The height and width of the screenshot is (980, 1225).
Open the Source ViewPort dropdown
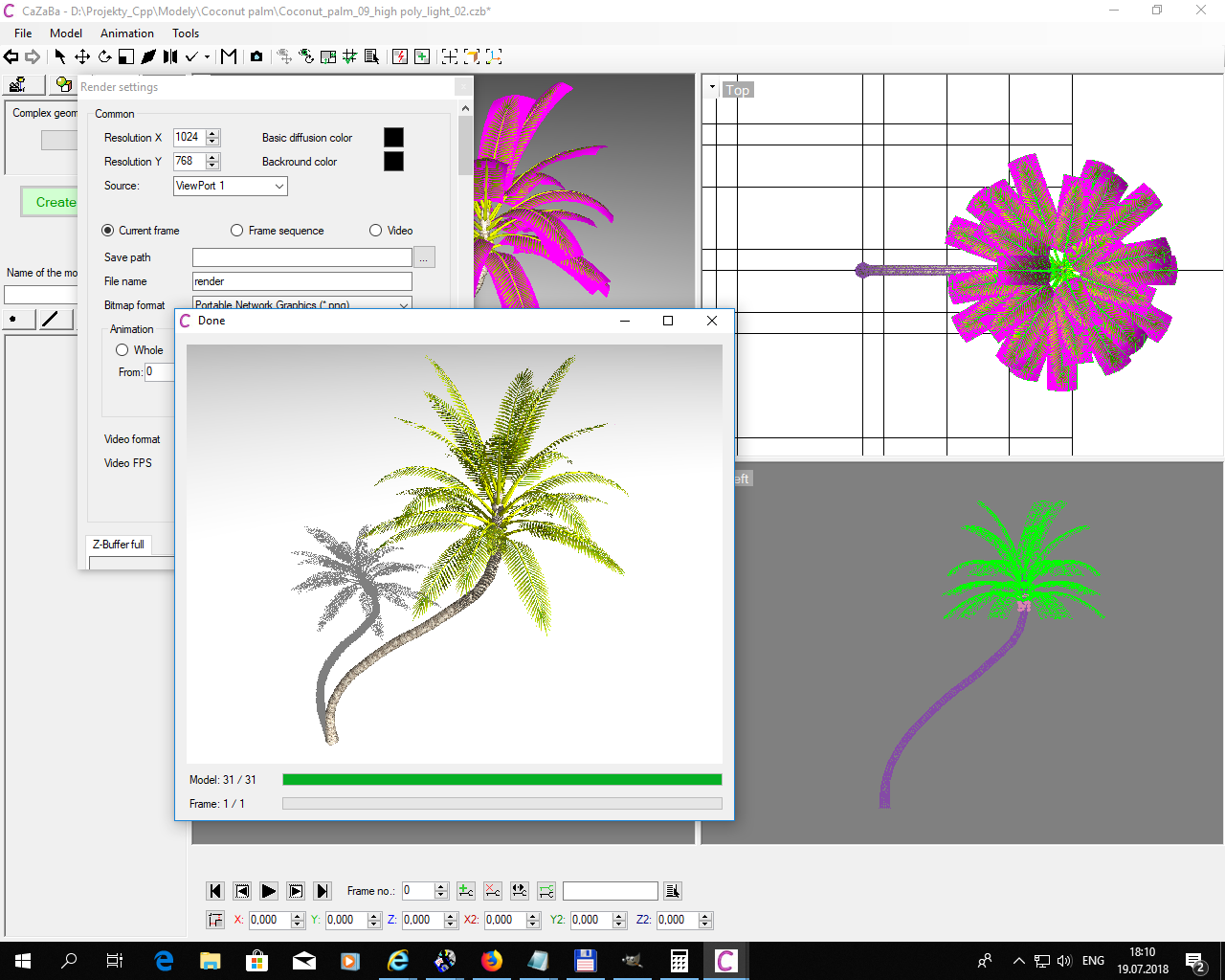pos(230,186)
